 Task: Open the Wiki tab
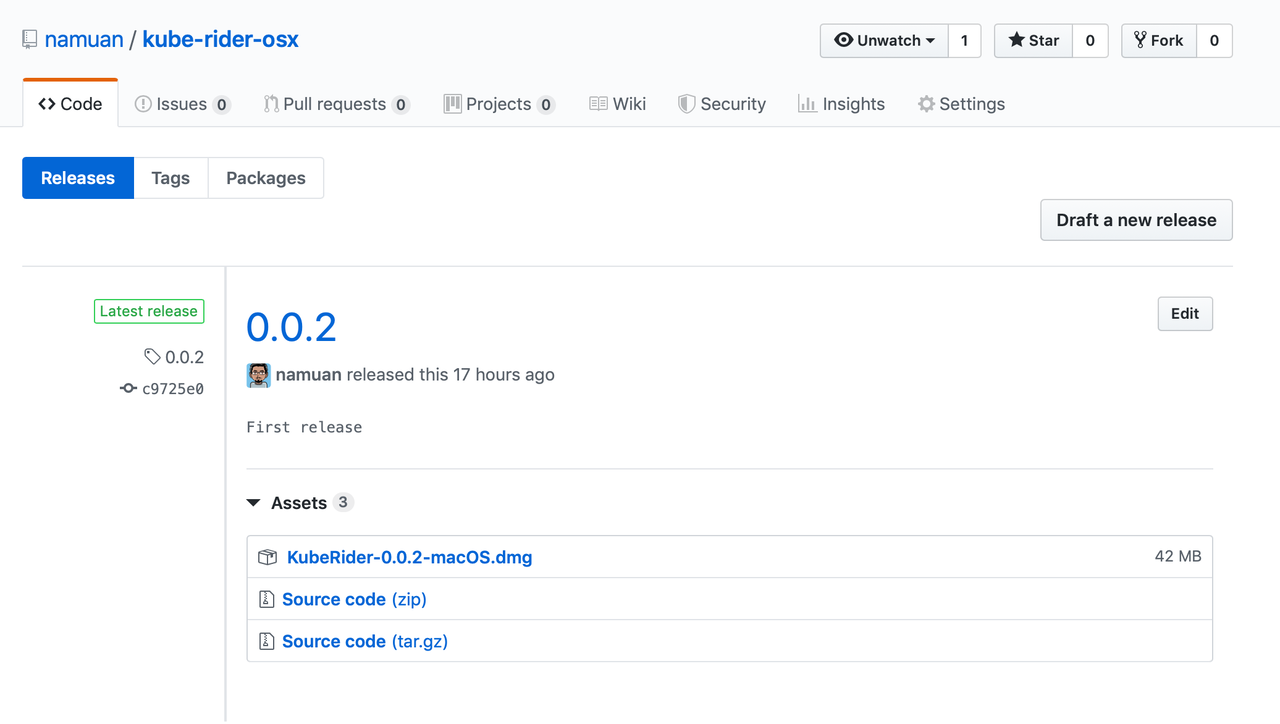point(617,104)
